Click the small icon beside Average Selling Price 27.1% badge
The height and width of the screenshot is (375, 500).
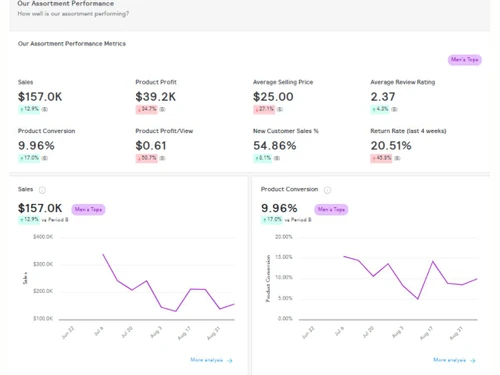tap(280, 109)
